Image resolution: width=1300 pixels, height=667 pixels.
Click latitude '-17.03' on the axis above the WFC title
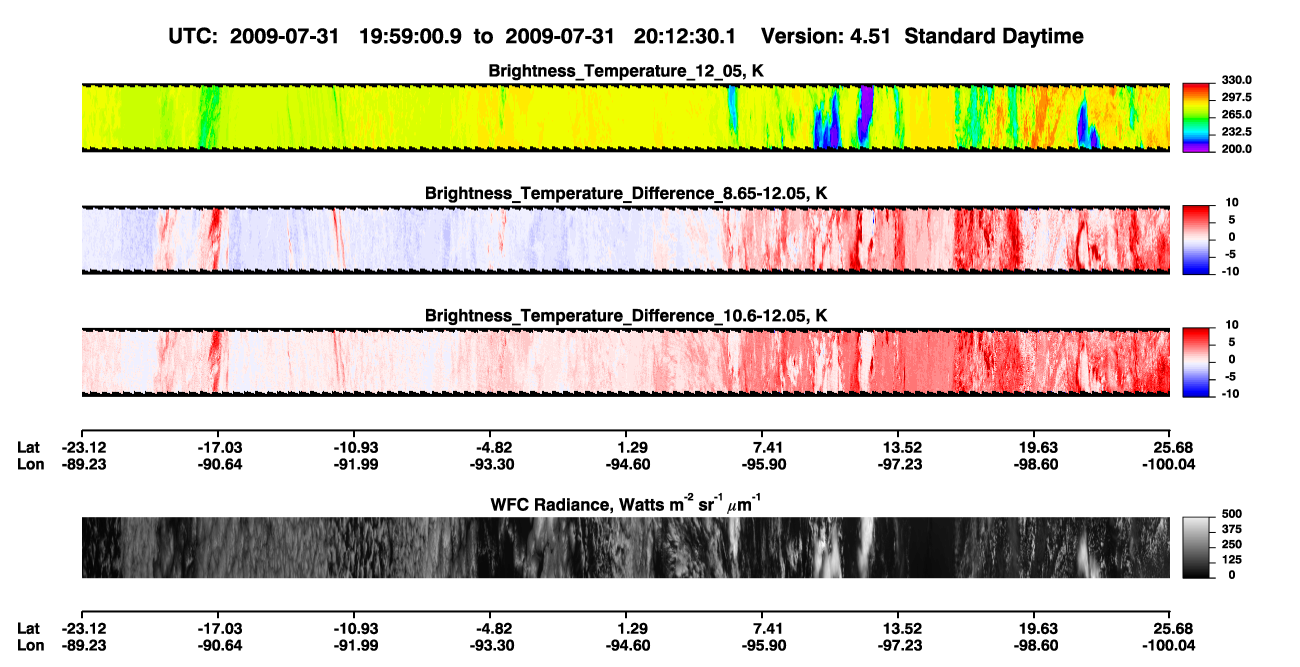[220, 448]
